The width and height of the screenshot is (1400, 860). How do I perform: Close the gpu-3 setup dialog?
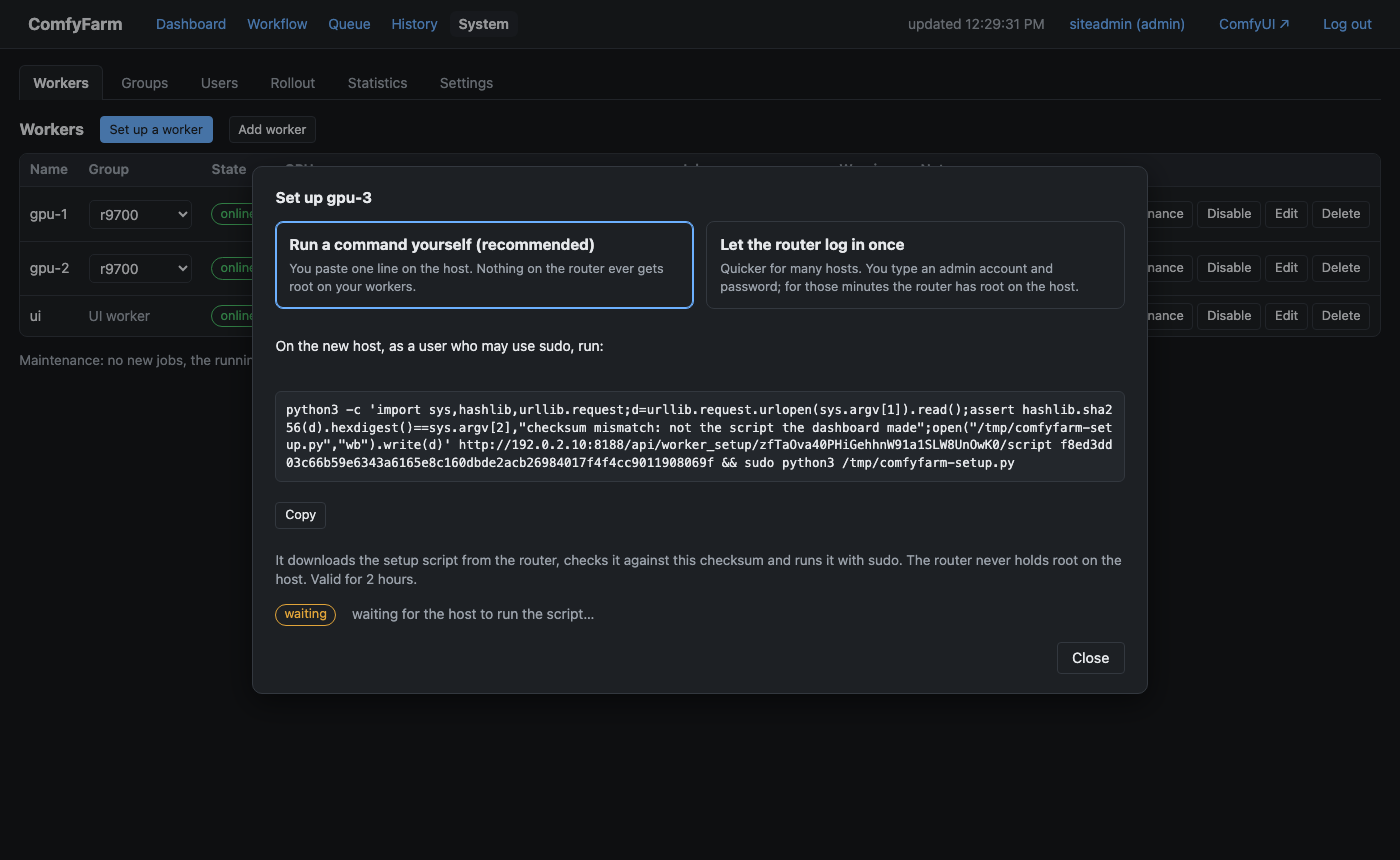(x=1090, y=658)
